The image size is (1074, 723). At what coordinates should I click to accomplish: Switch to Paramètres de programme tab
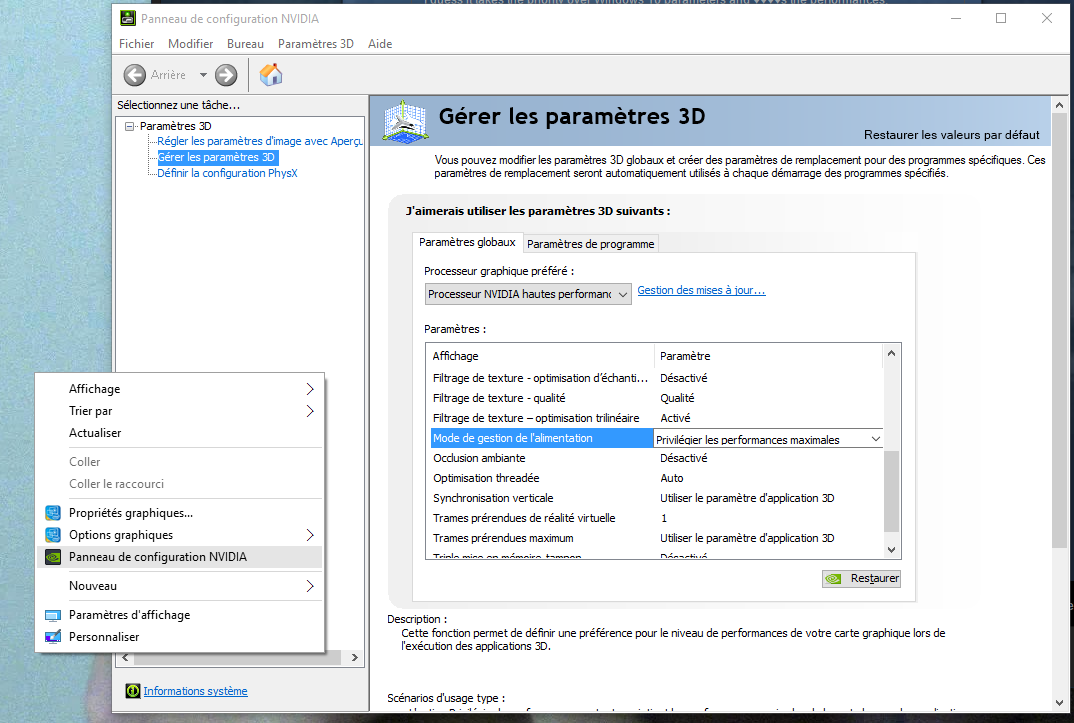pos(590,244)
